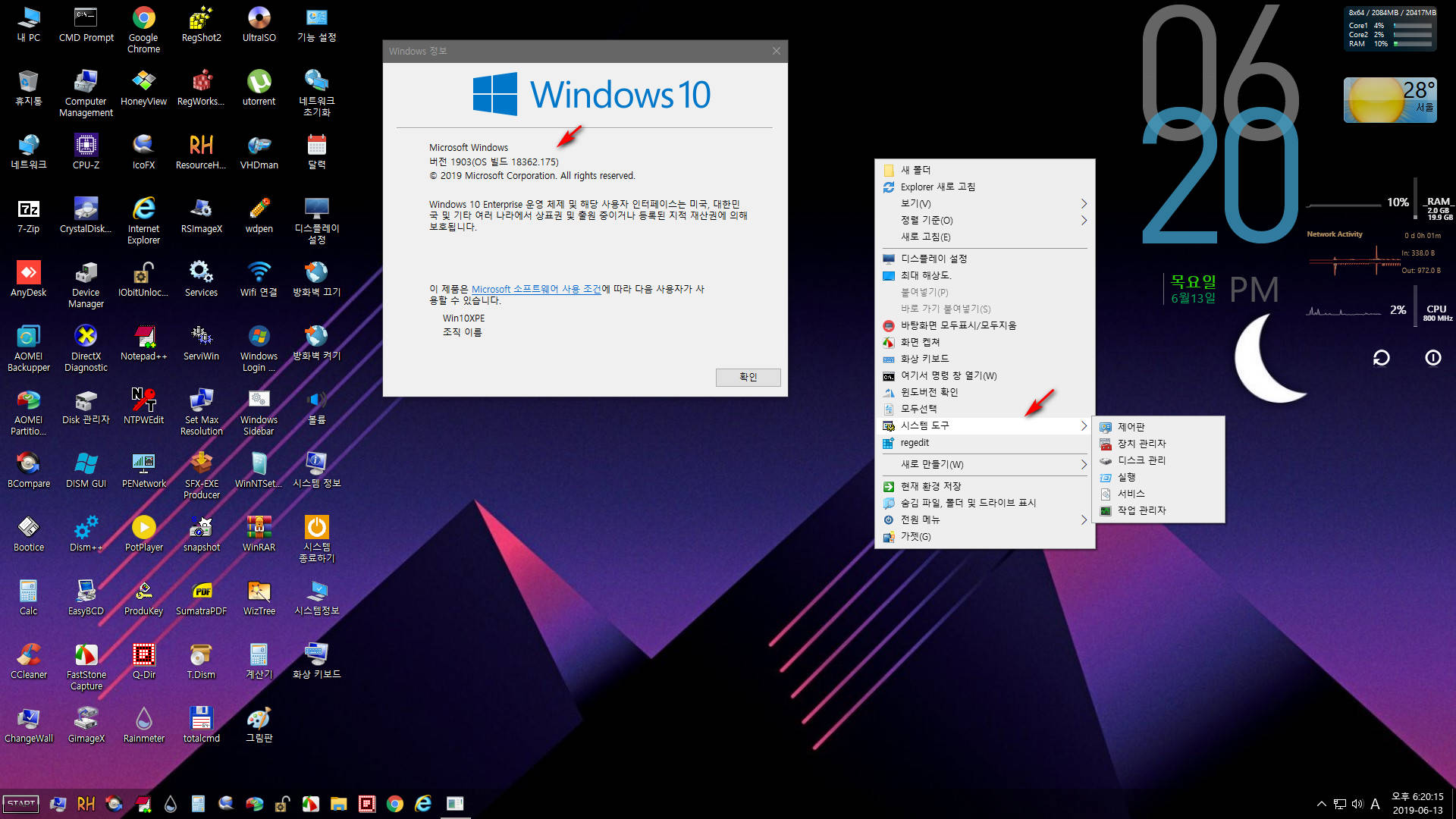Image resolution: width=1456 pixels, height=819 pixels.
Task: Select 제어판 in the submenu
Action: (1158, 427)
